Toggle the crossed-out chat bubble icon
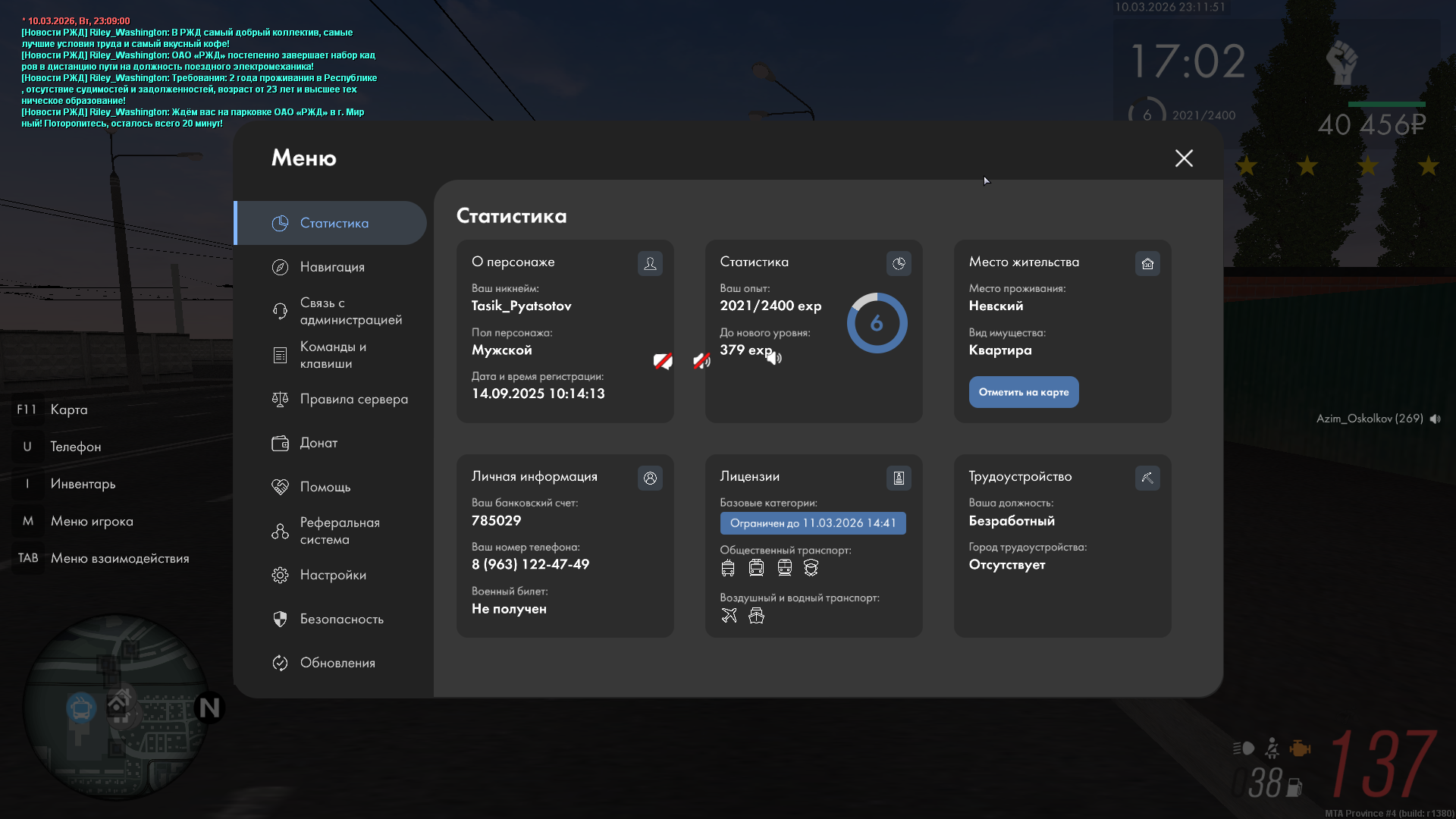Screen dimensions: 1456x819 click(x=663, y=361)
